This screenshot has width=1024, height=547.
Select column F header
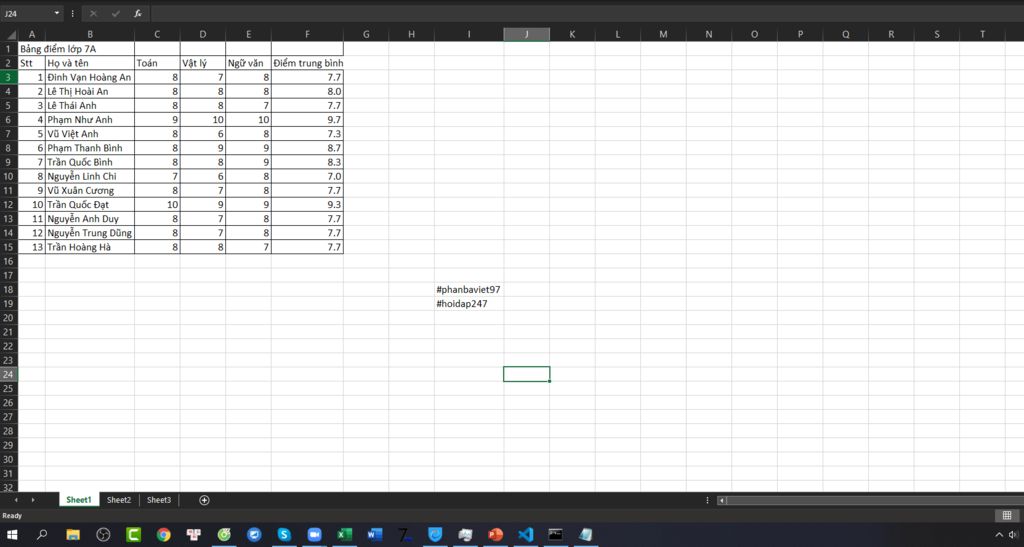307,35
